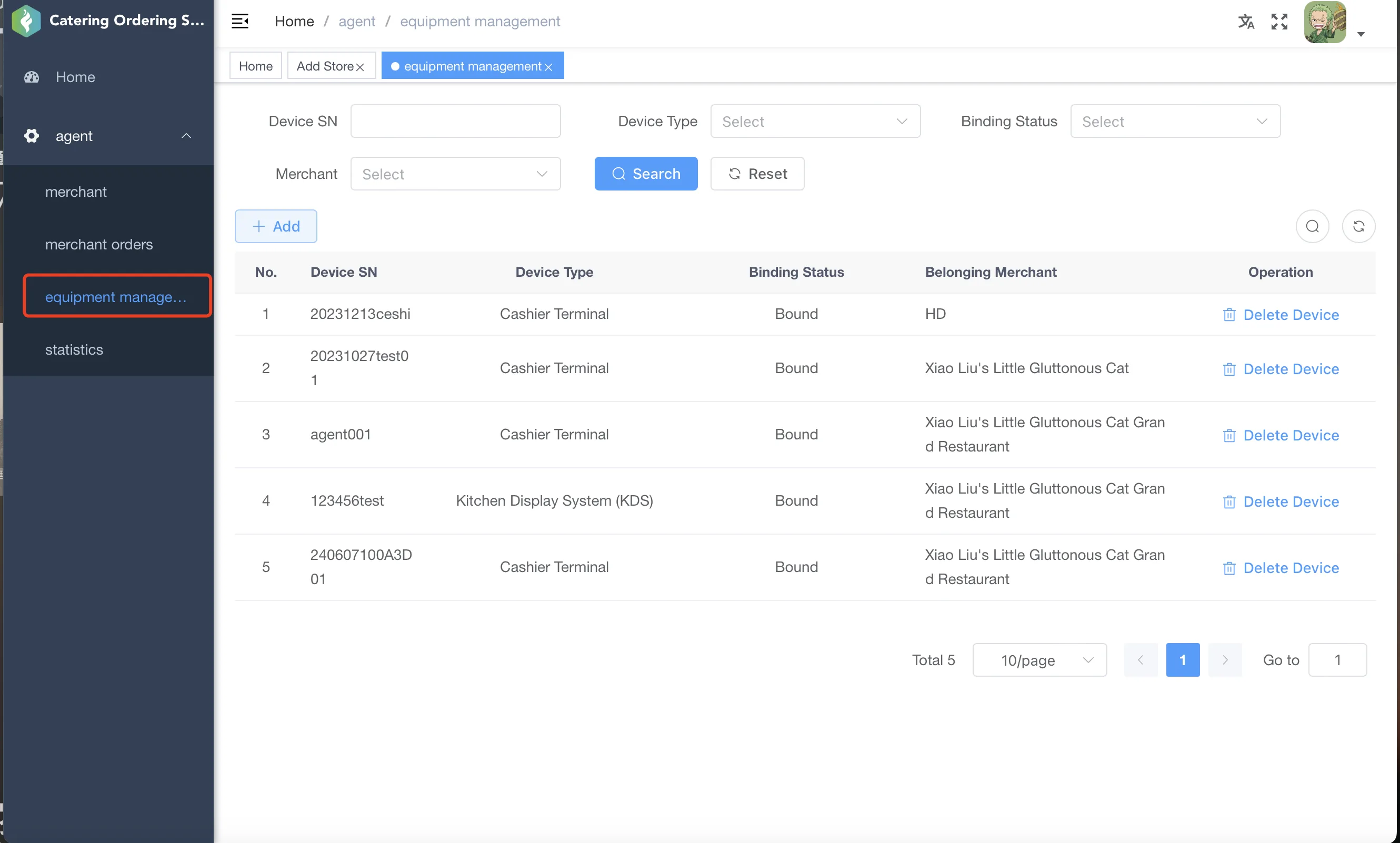1400x843 pixels.
Task: Click device SN 20231213ceshi
Action: [x=360, y=314]
